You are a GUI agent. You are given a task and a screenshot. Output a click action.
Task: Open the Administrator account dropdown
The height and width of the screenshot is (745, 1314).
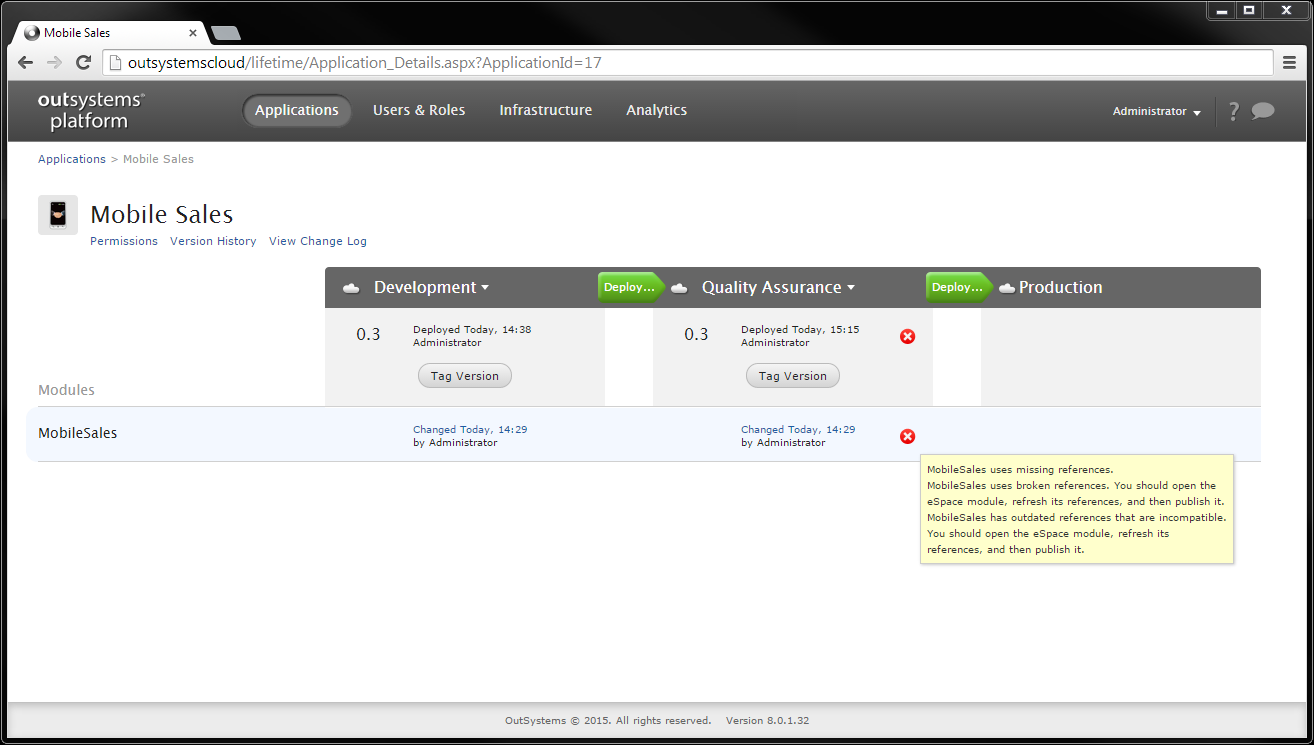coord(1156,111)
